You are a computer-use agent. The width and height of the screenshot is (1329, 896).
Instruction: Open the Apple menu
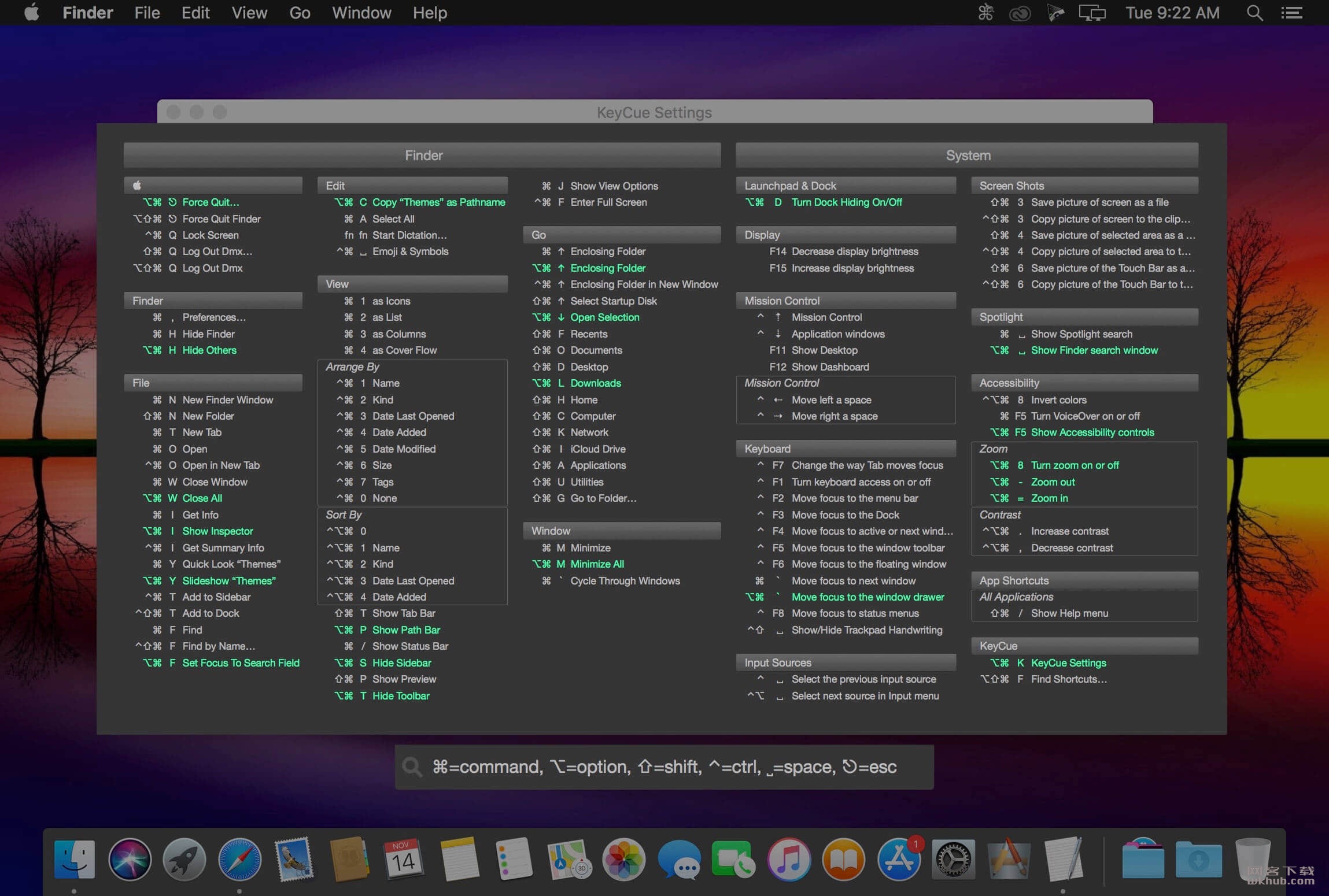click(x=31, y=13)
